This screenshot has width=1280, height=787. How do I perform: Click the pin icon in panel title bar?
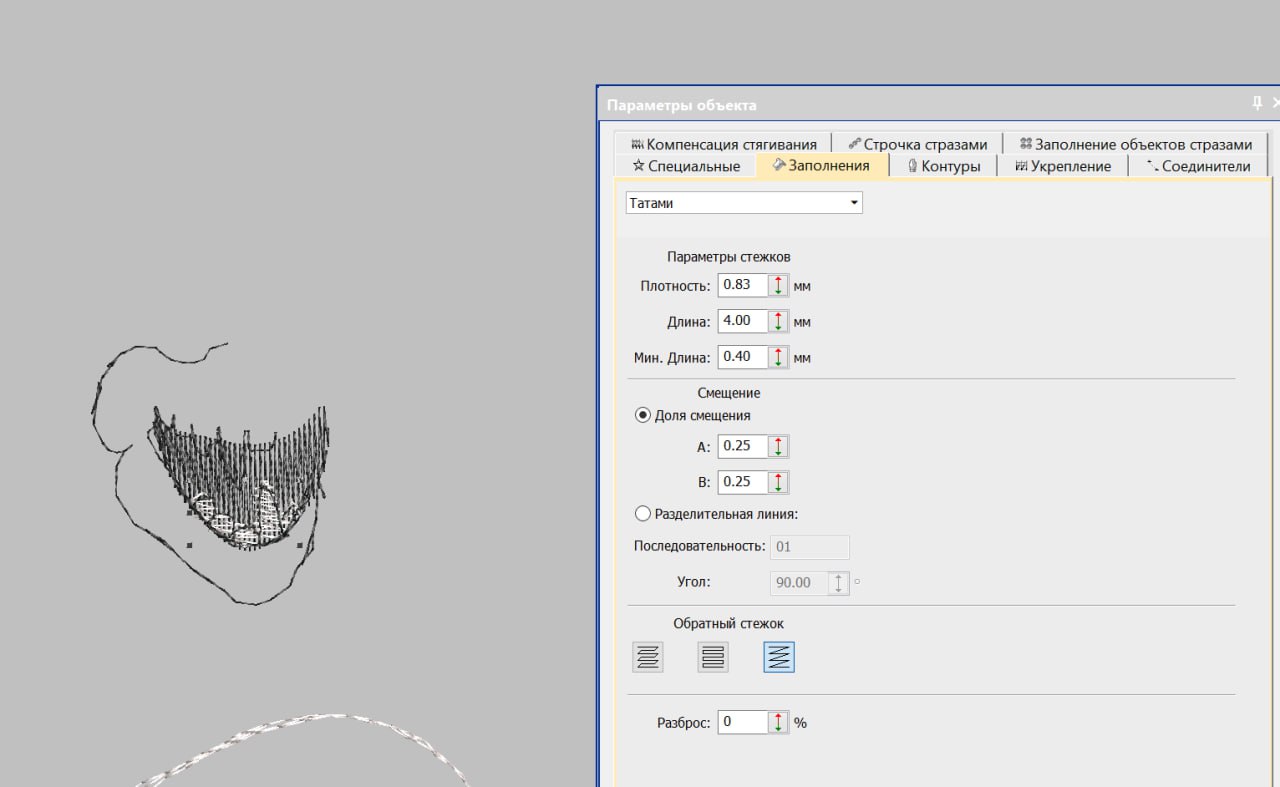click(x=1257, y=104)
